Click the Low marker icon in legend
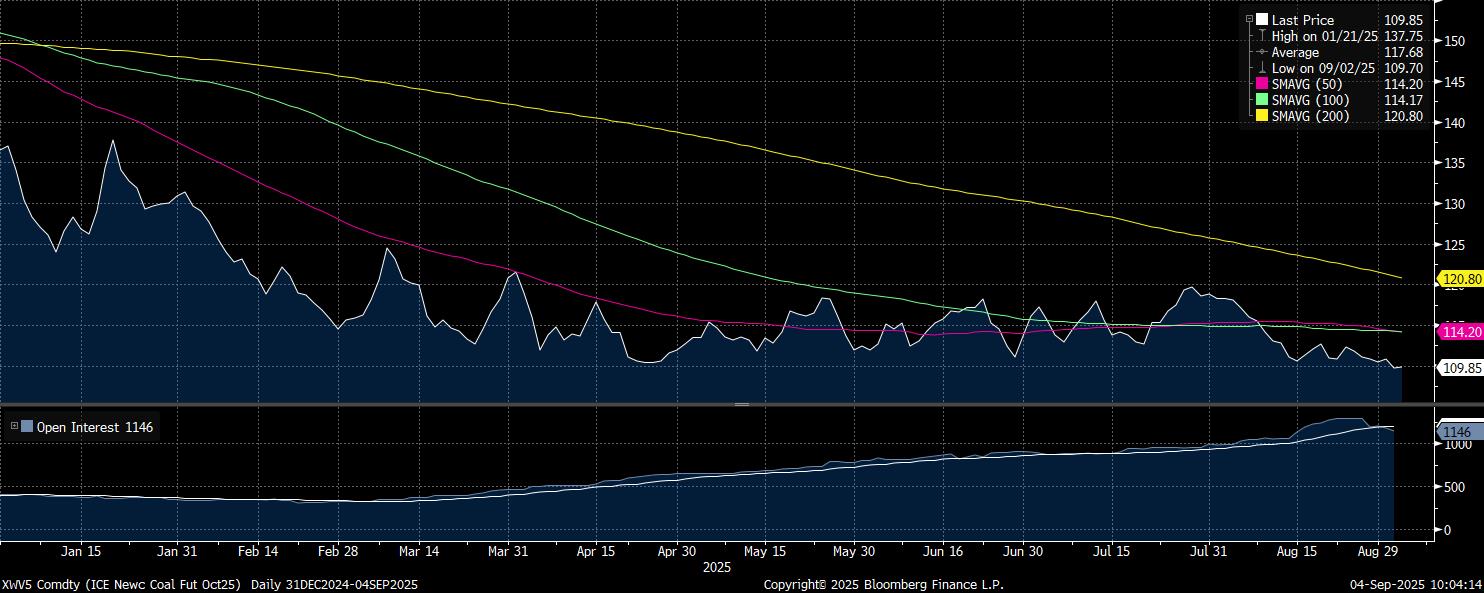The image size is (1484, 593). [x=1262, y=68]
